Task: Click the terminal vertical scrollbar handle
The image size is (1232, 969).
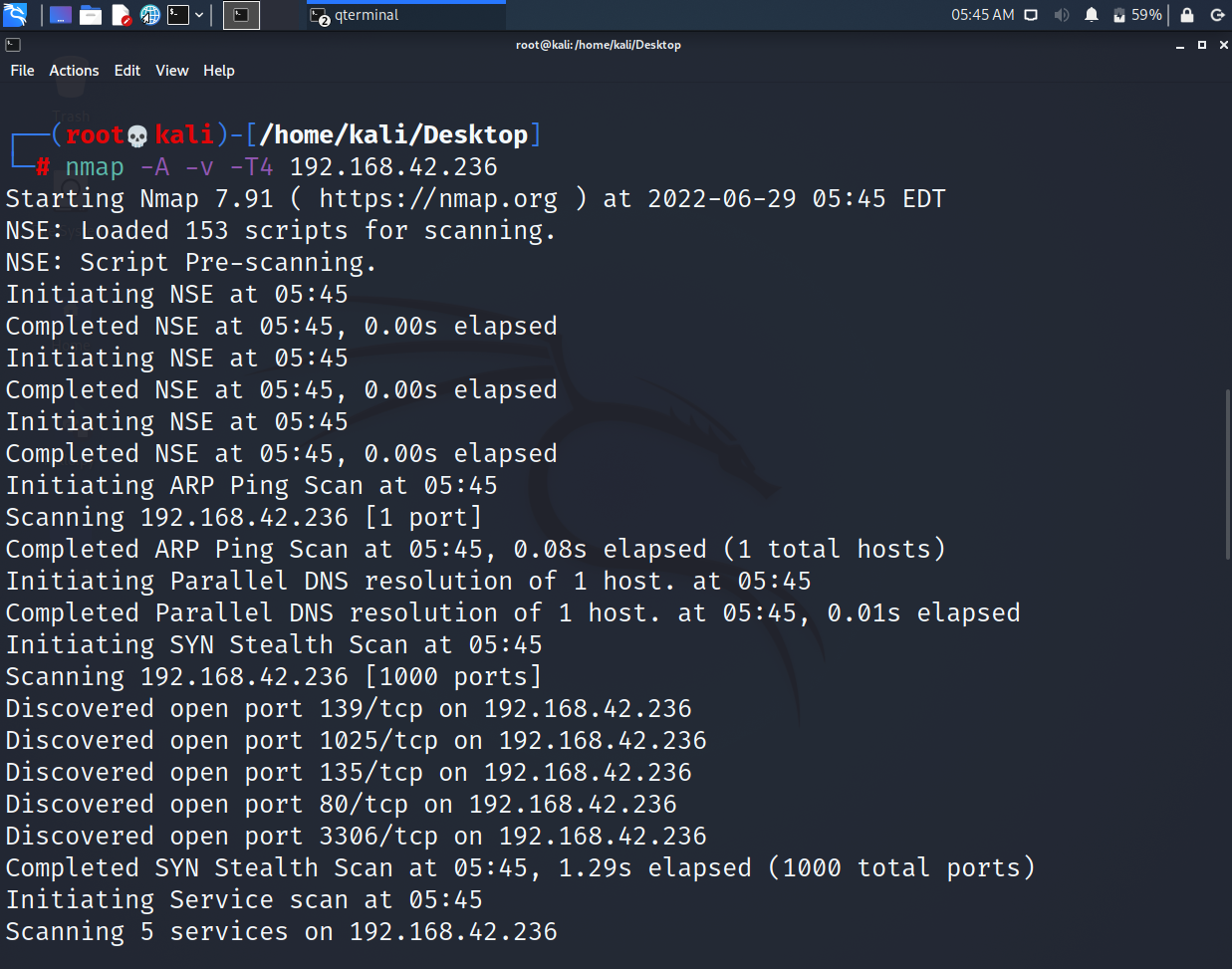Action: coord(1227,475)
